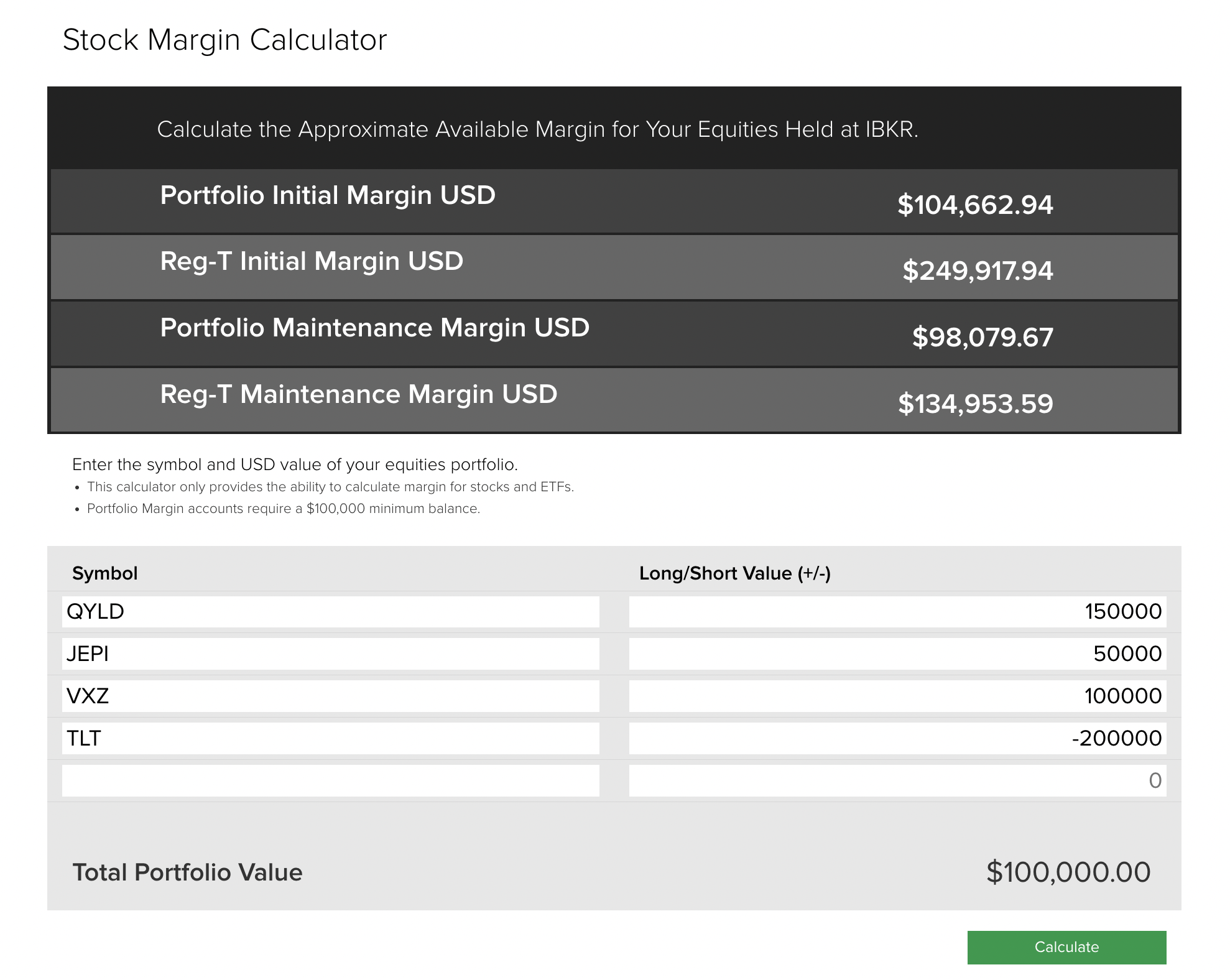Click the empty symbol field in last row
The image size is (1230, 980).
pyautogui.click(x=330, y=781)
